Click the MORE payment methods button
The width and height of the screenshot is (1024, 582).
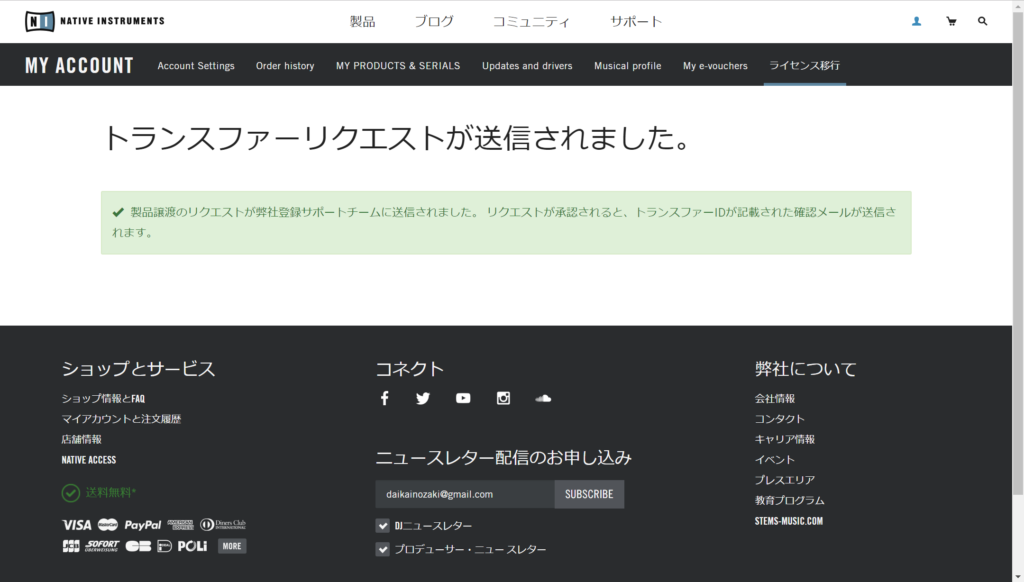pos(232,546)
